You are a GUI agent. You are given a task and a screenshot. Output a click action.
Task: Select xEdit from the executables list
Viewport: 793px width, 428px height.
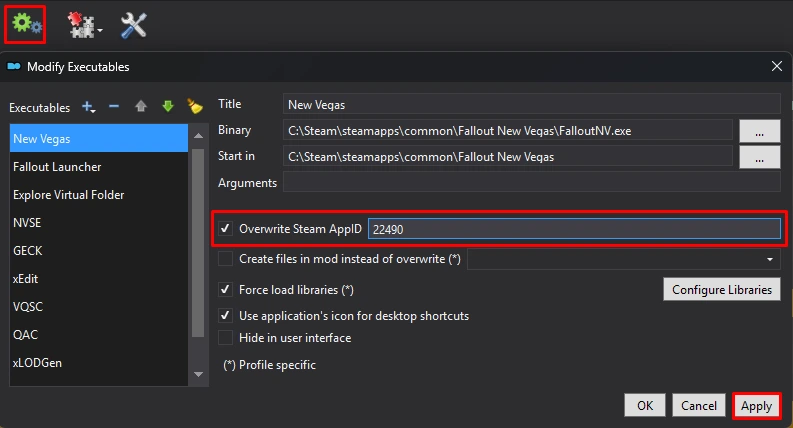[x=29, y=279]
